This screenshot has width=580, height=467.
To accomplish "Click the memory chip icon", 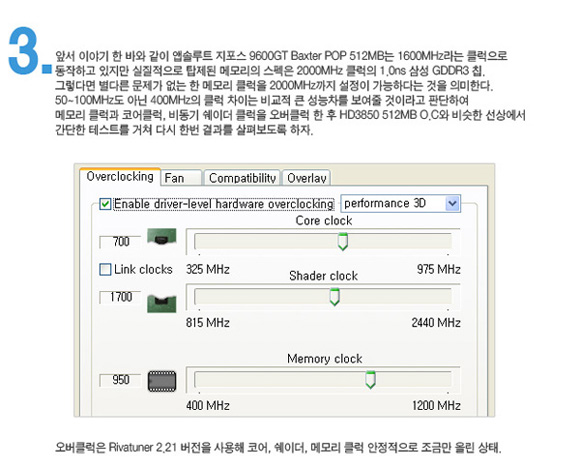I will tap(162, 381).
